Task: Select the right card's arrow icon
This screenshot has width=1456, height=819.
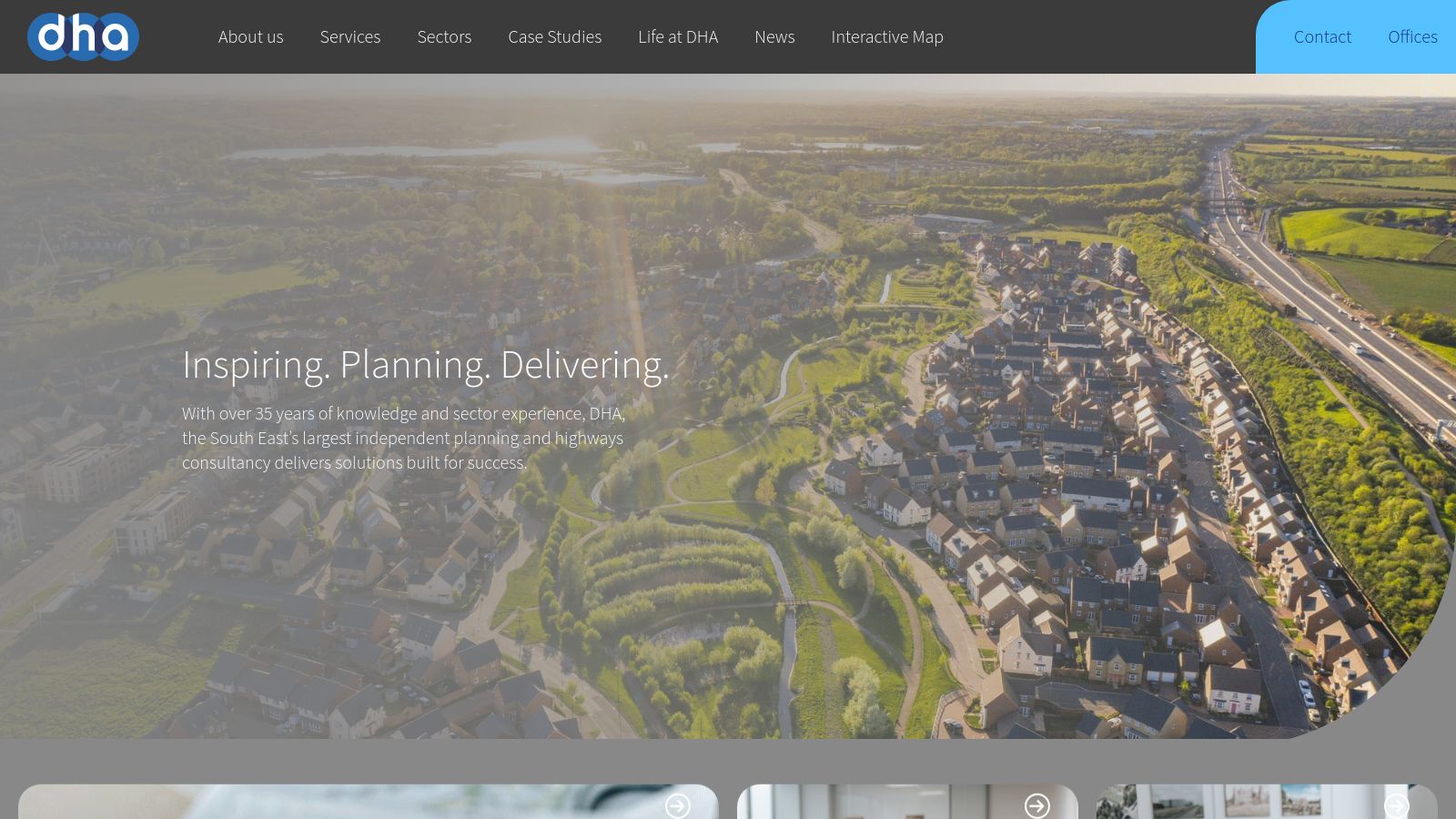Action: [x=1396, y=806]
